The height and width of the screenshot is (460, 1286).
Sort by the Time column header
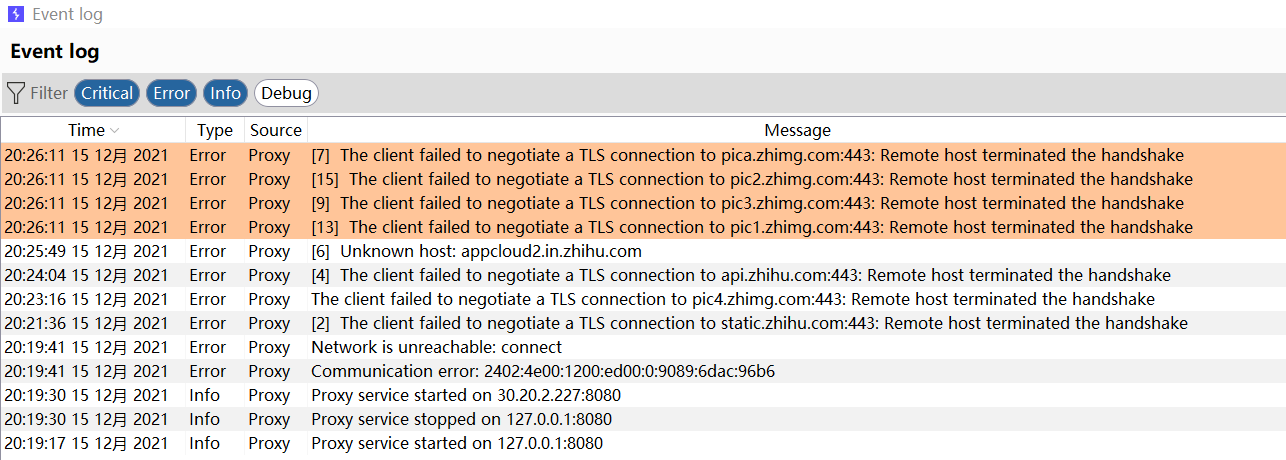tap(86, 130)
